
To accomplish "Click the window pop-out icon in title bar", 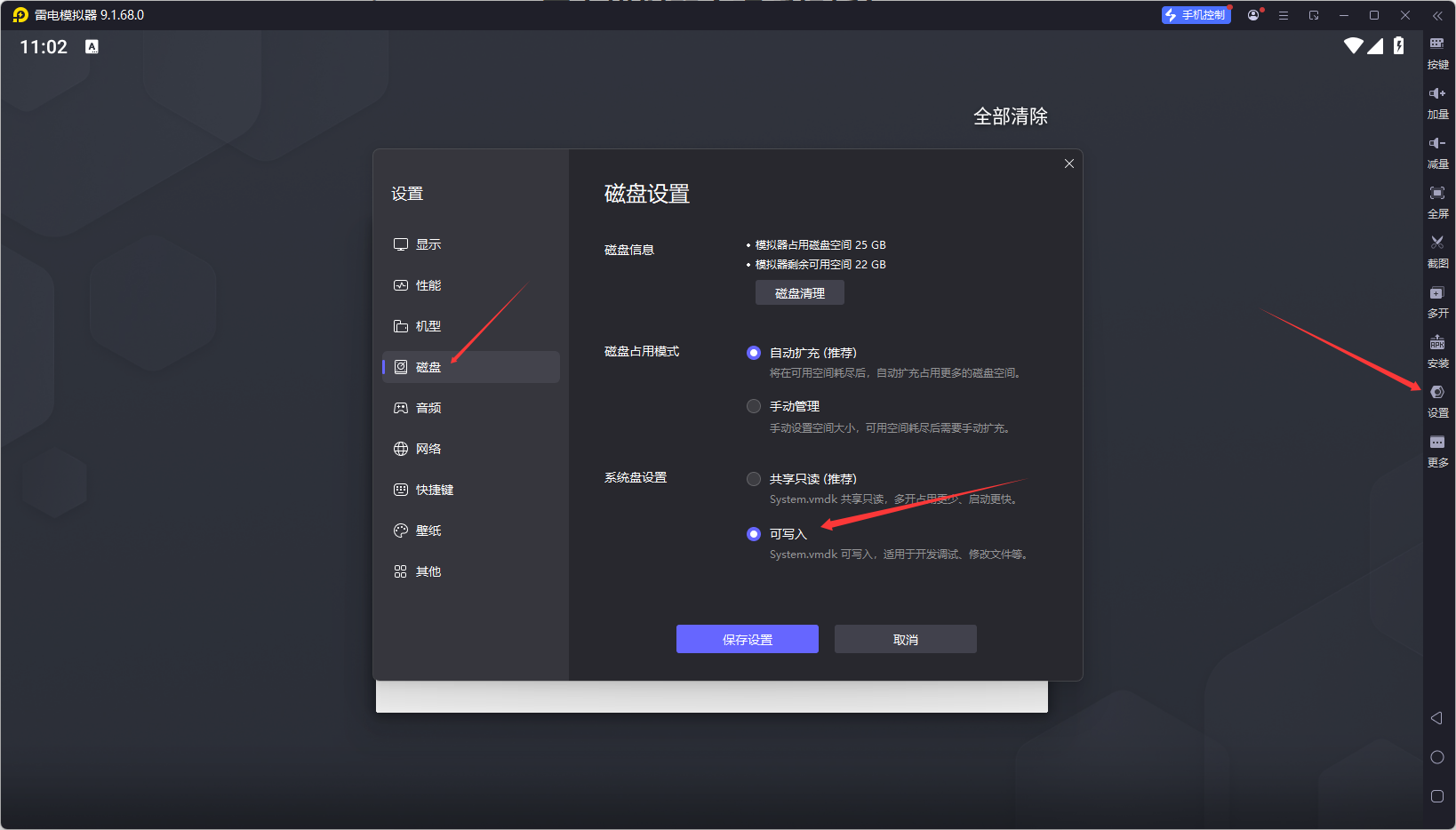I will click(1314, 15).
